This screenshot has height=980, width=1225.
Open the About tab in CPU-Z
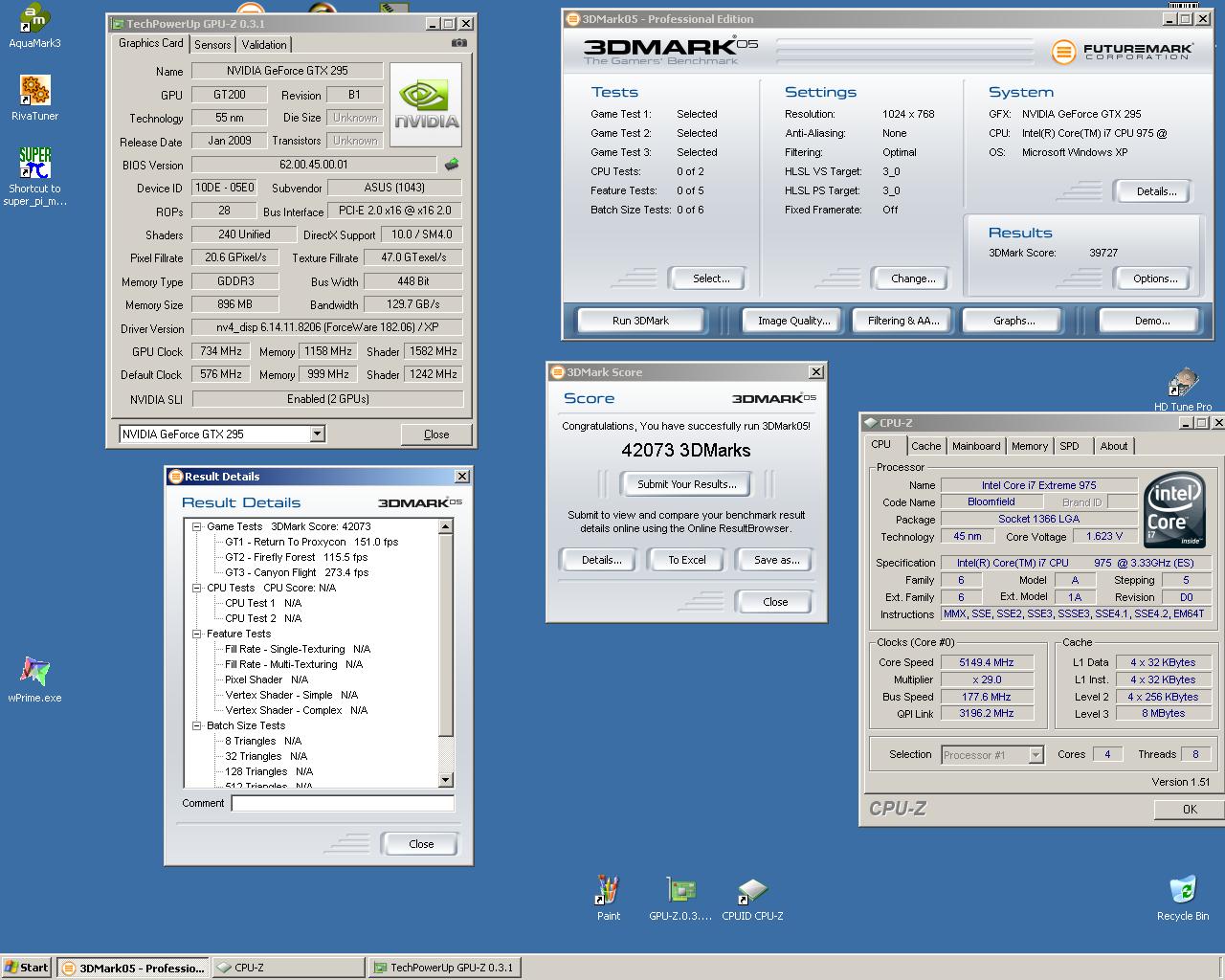(1114, 446)
